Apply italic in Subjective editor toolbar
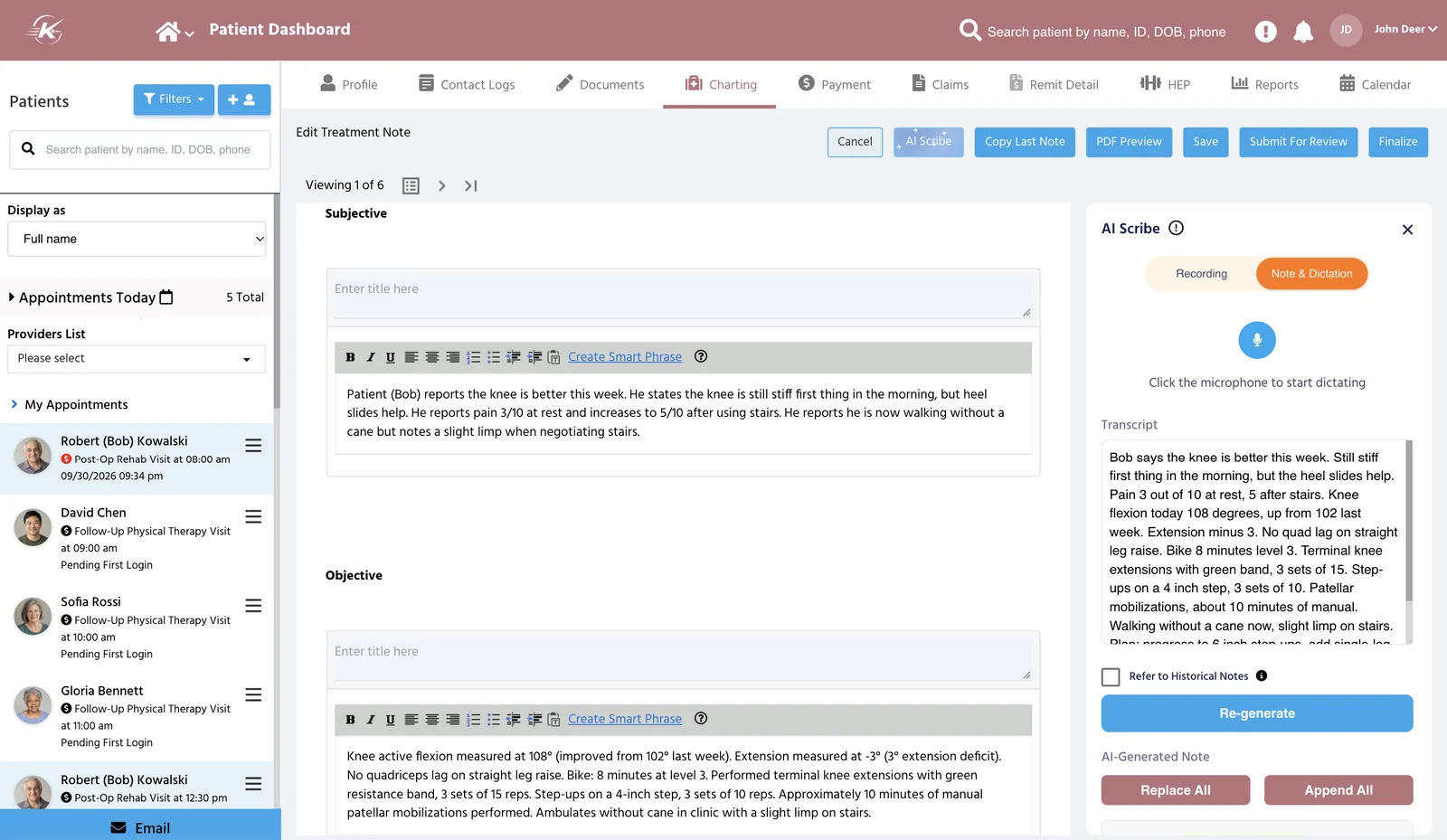1447x840 pixels. [371, 357]
